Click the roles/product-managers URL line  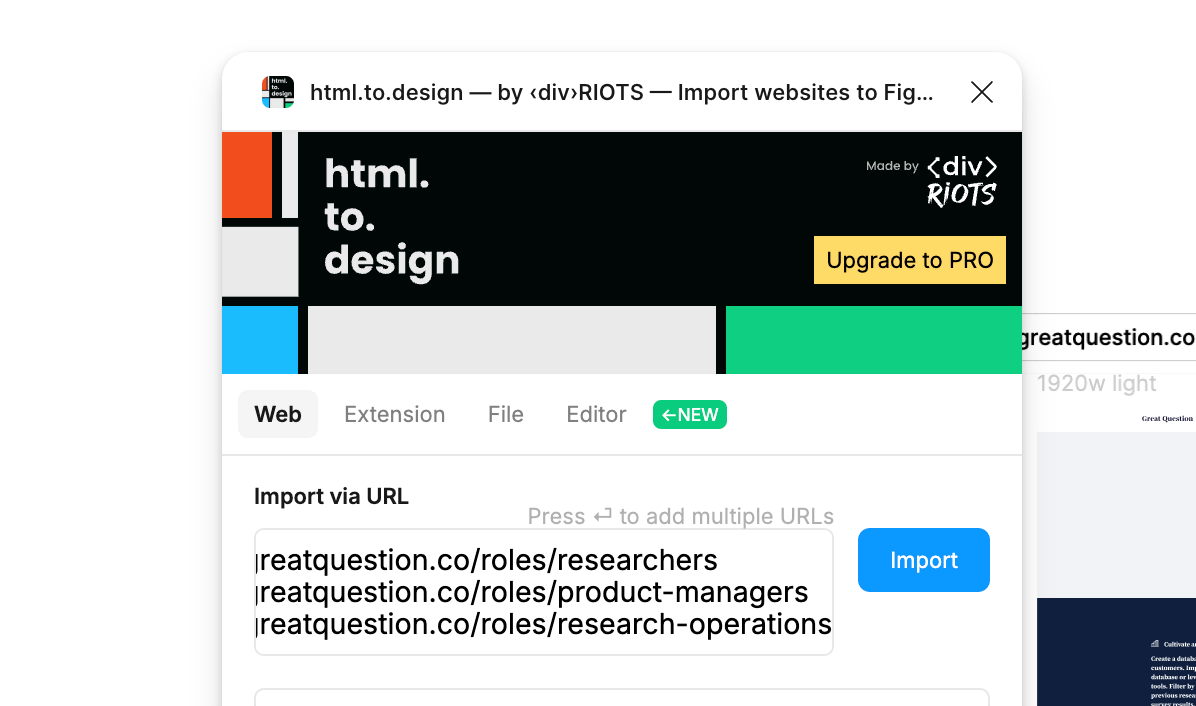[x=532, y=592]
